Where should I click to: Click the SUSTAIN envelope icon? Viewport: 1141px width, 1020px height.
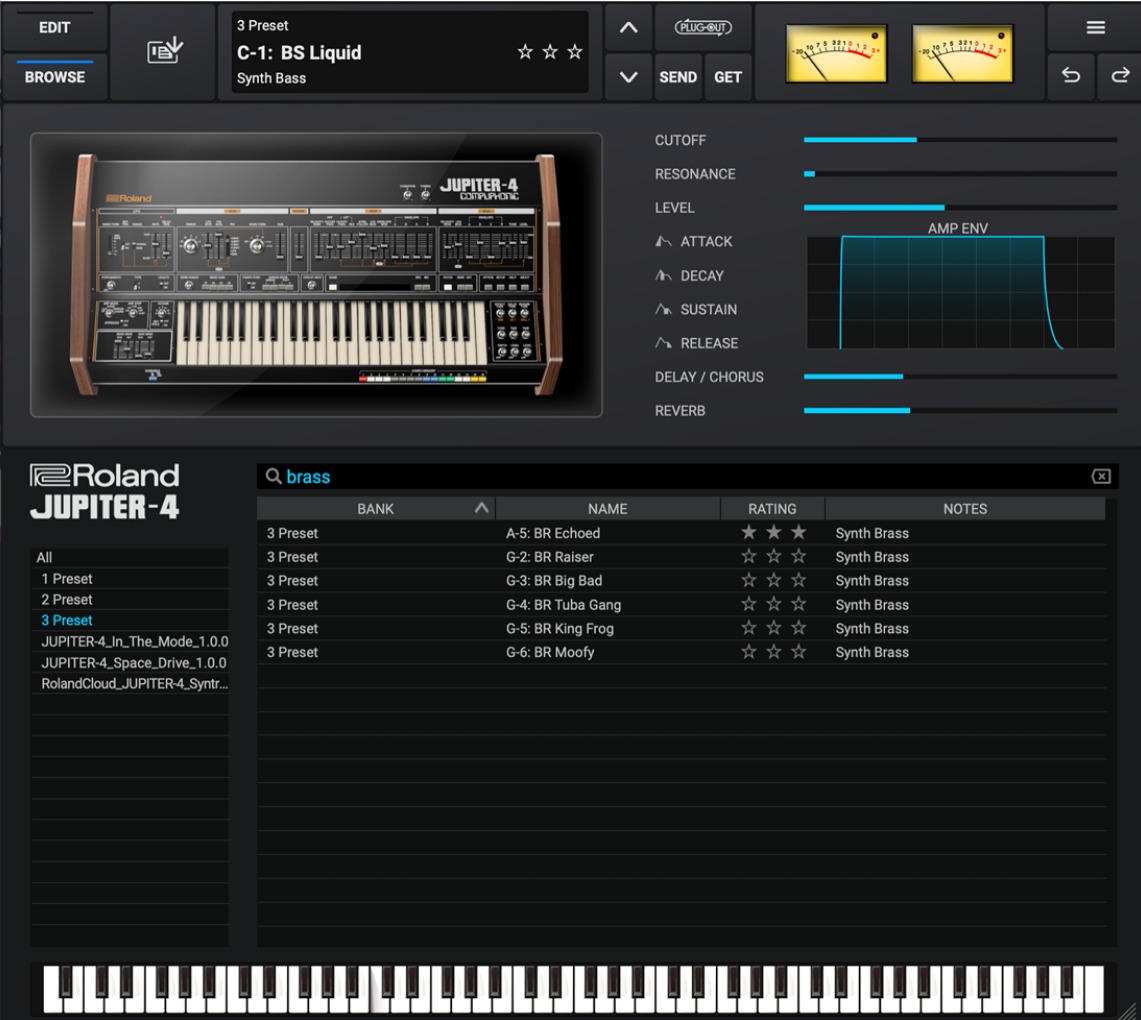pyautogui.click(x=663, y=309)
